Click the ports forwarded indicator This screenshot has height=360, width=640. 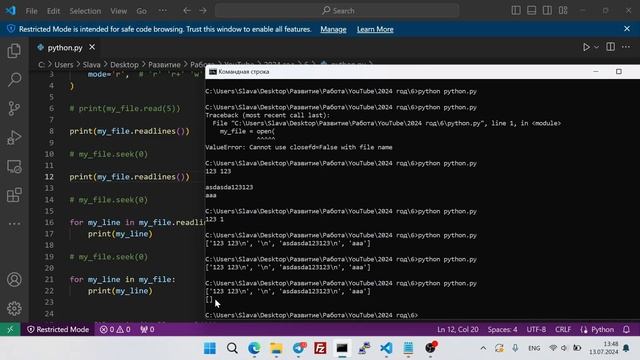pos(147,329)
